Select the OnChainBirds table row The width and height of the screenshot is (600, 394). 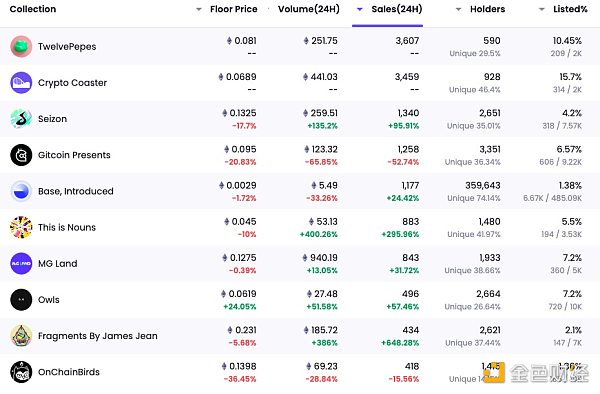(300, 372)
